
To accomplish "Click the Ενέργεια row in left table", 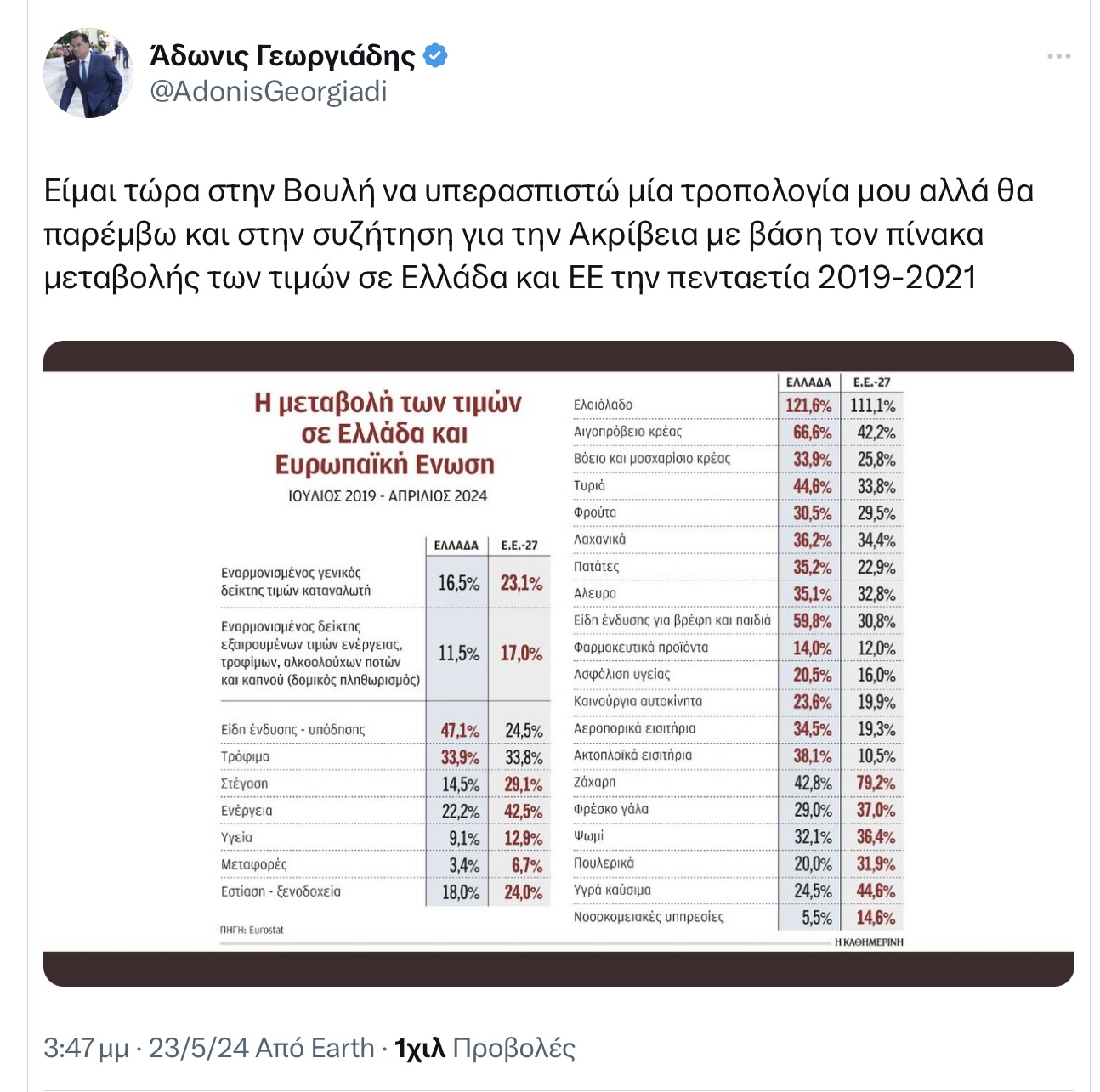I will (382, 811).
